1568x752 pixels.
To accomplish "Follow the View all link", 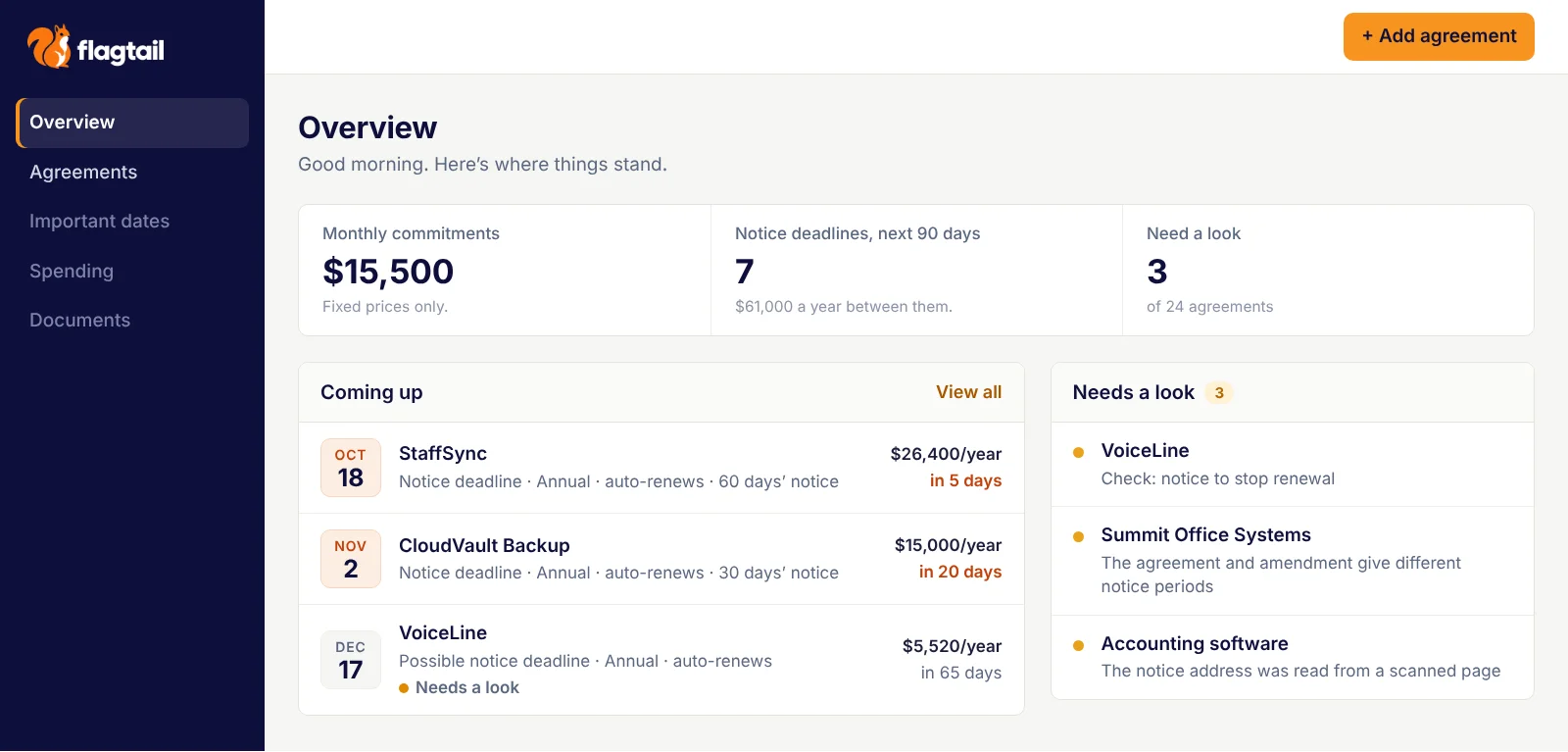I will click(x=968, y=392).
